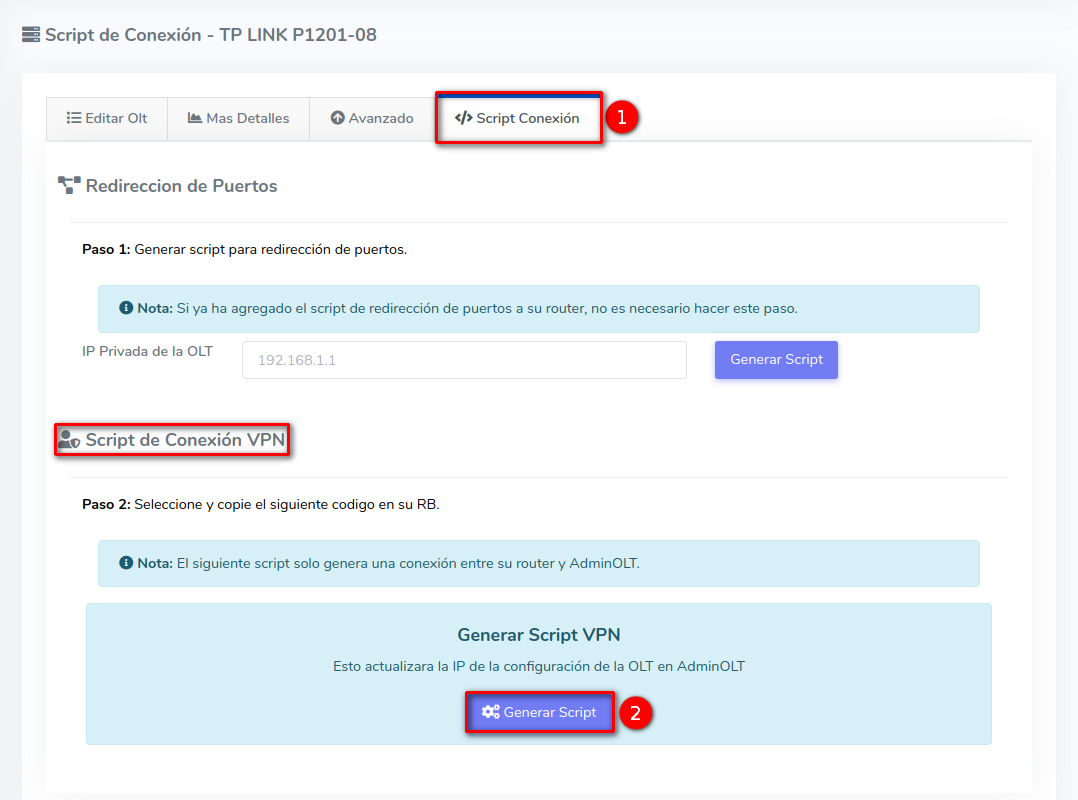Click the Script de Conexión VPN heading
Viewport: 1078px width, 800px height.
coord(186,440)
